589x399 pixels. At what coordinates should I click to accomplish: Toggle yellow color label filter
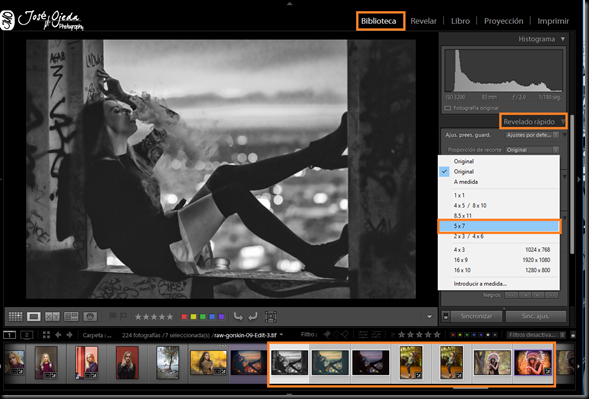[460, 335]
